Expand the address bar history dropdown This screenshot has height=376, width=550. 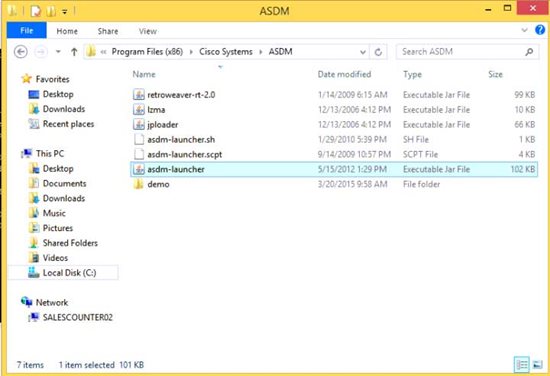click(x=363, y=52)
